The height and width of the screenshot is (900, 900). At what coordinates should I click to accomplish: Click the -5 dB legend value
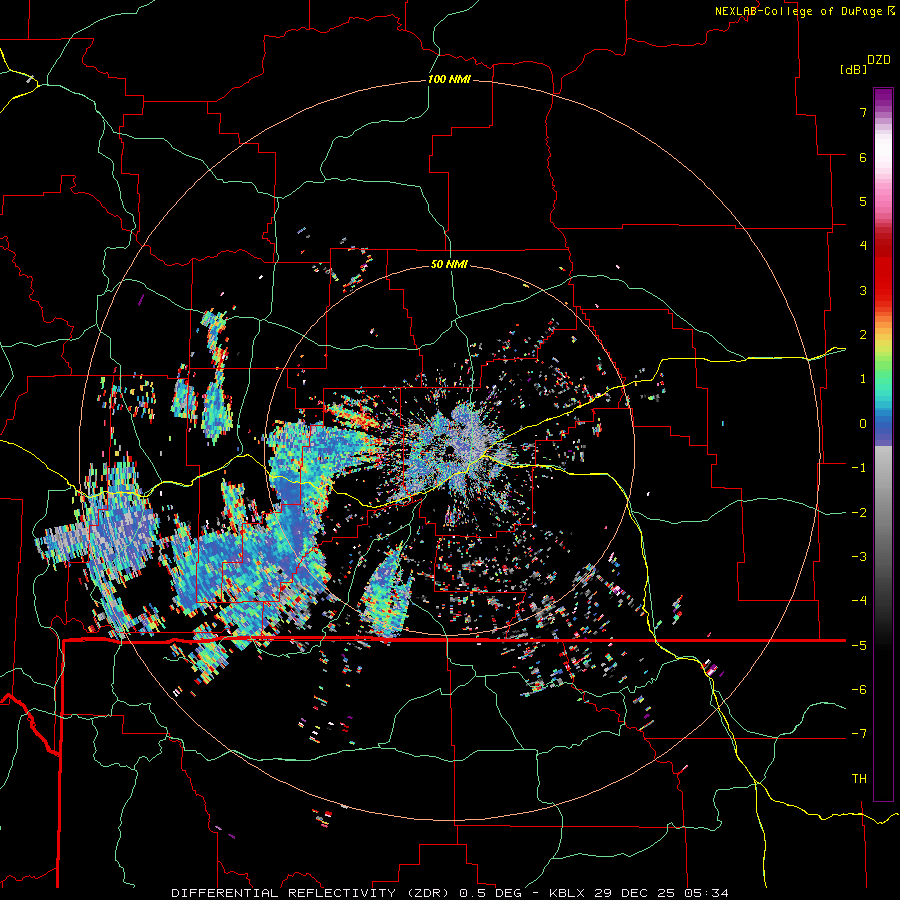(859, 645)
